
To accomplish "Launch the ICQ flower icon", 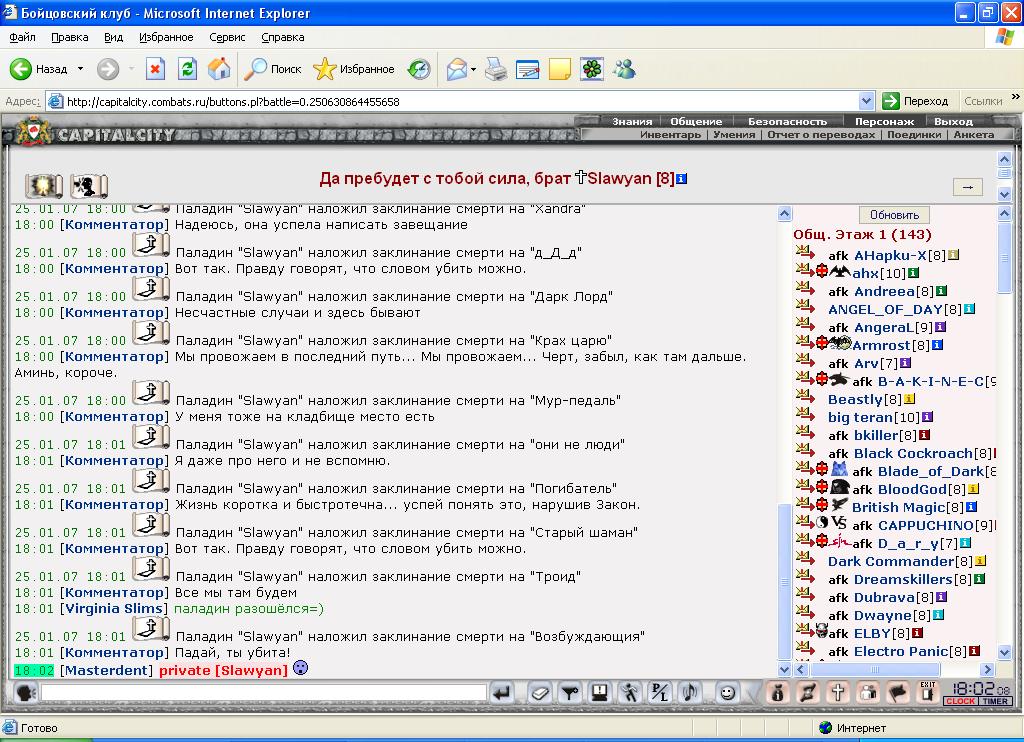I will click(x=592, y=69).
